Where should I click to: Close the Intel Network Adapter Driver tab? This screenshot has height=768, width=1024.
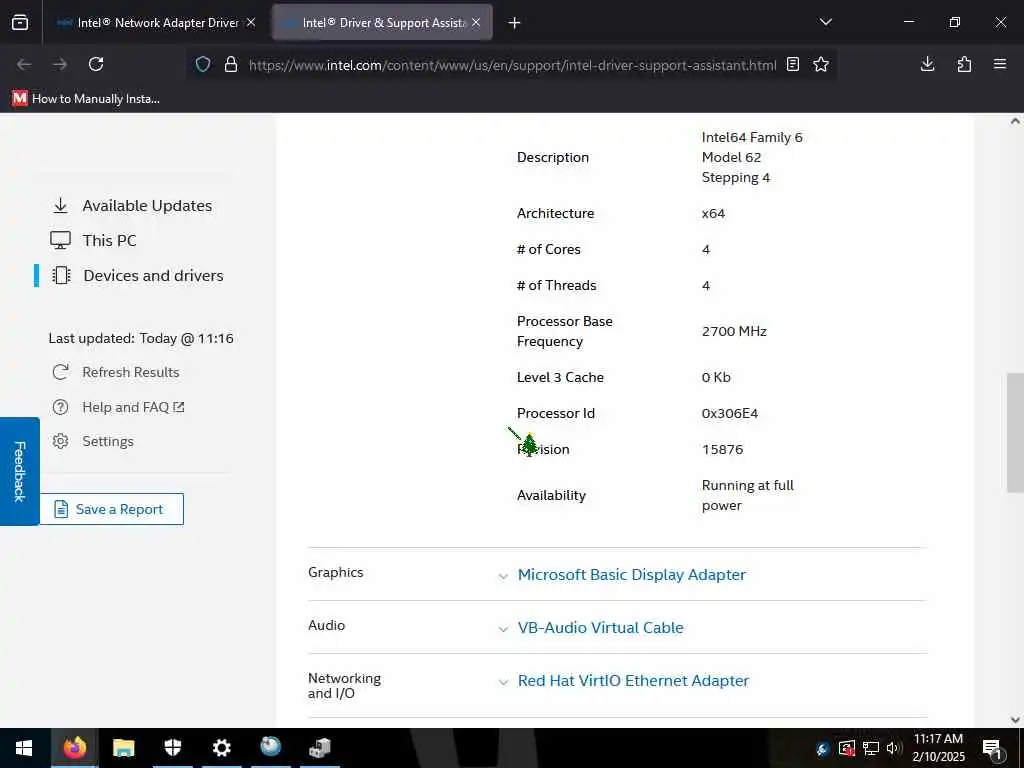point(251,22)
